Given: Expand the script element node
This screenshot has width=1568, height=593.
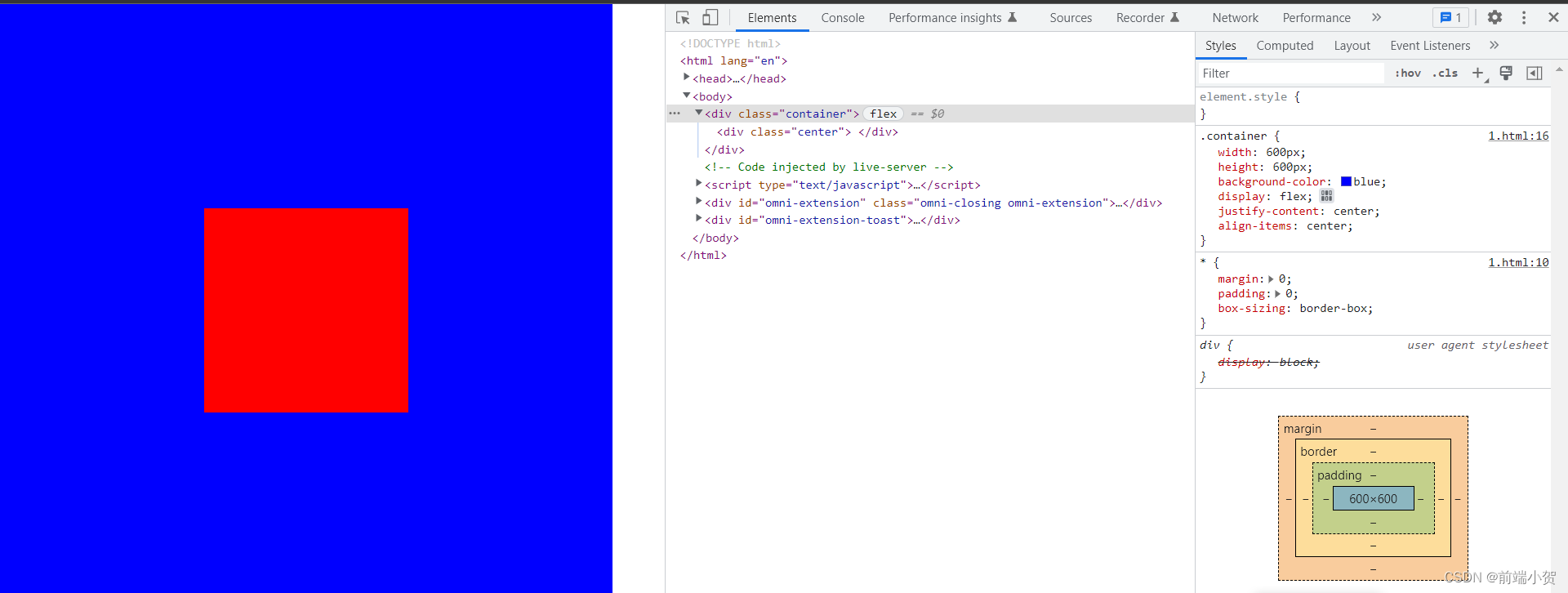Looking at the screenshot, I should click(699, 183).
